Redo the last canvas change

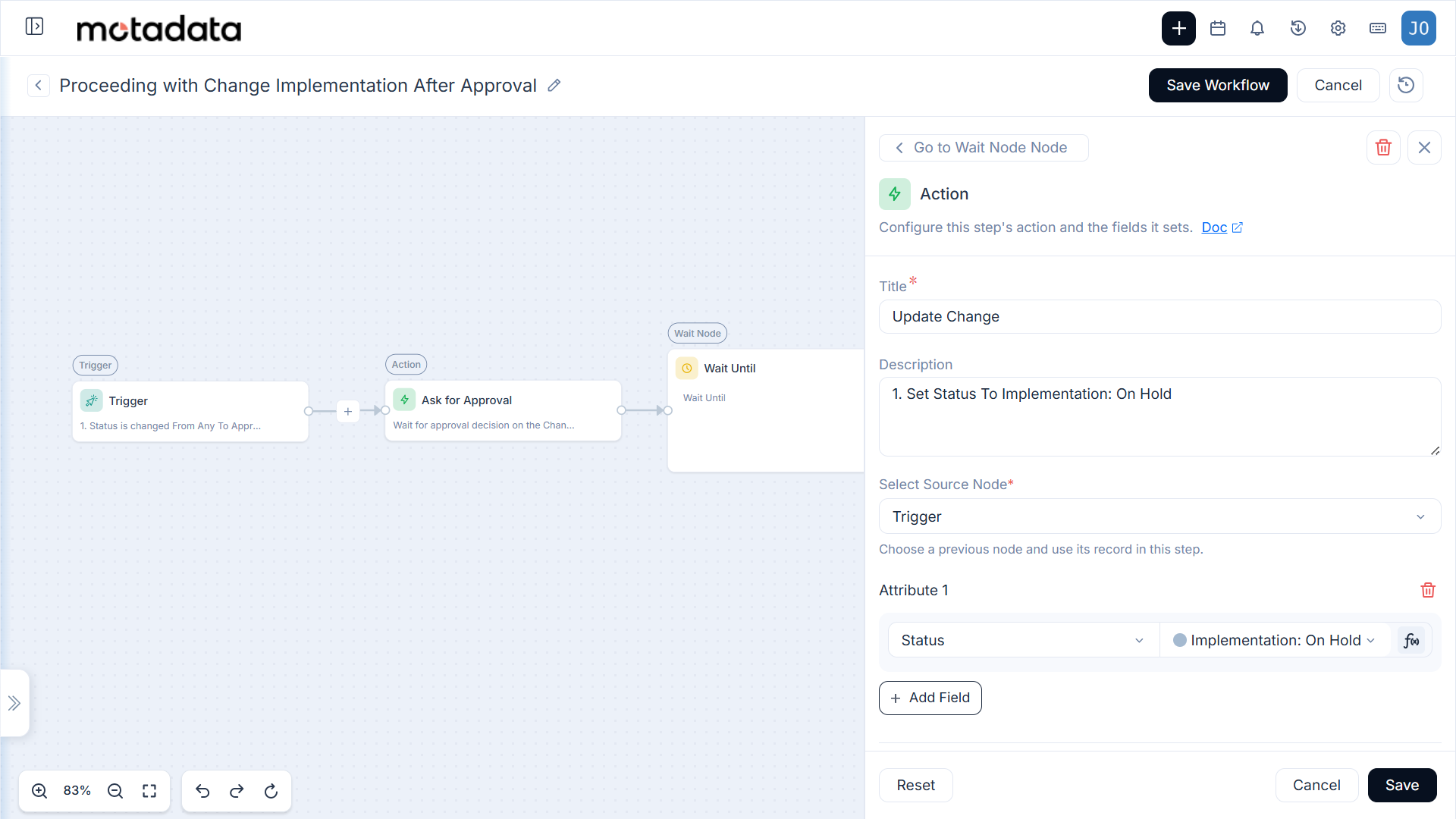point(237,791)
